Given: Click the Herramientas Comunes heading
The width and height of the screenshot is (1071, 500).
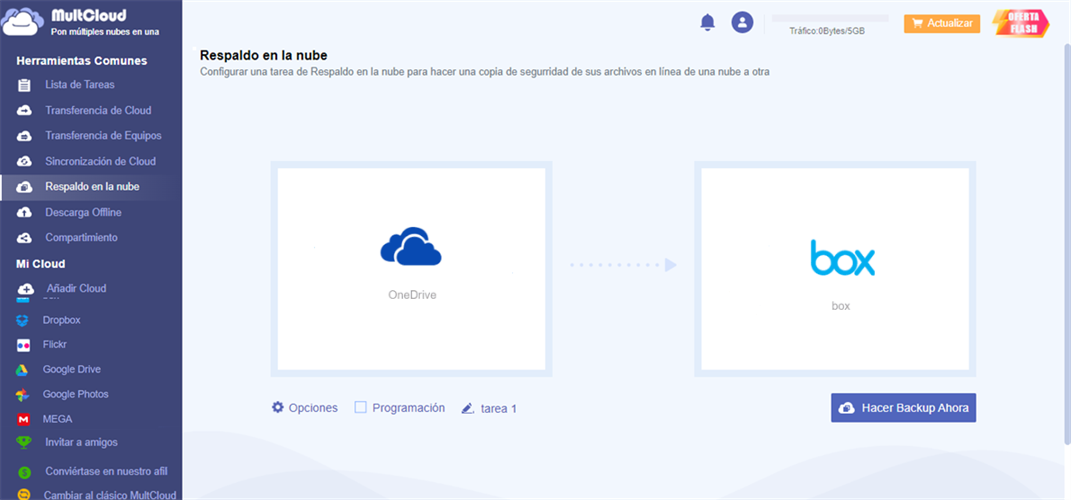Looking at the screenshot, I should [81, 61].
